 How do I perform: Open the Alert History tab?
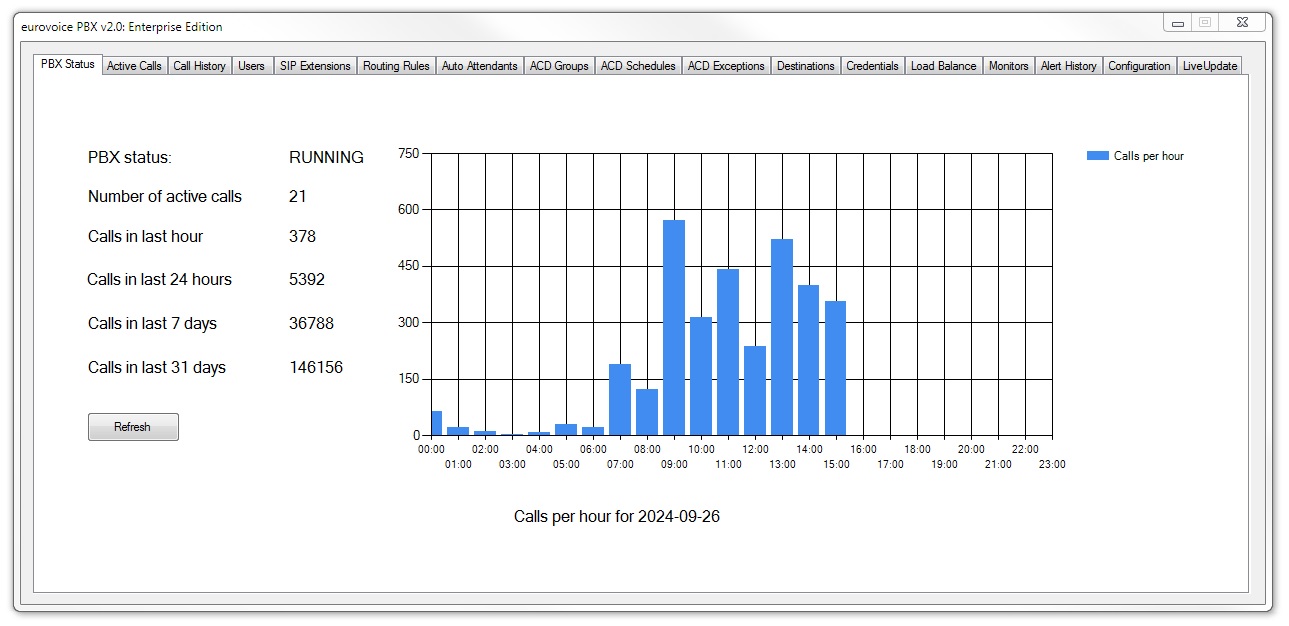tap(1068, 66)
